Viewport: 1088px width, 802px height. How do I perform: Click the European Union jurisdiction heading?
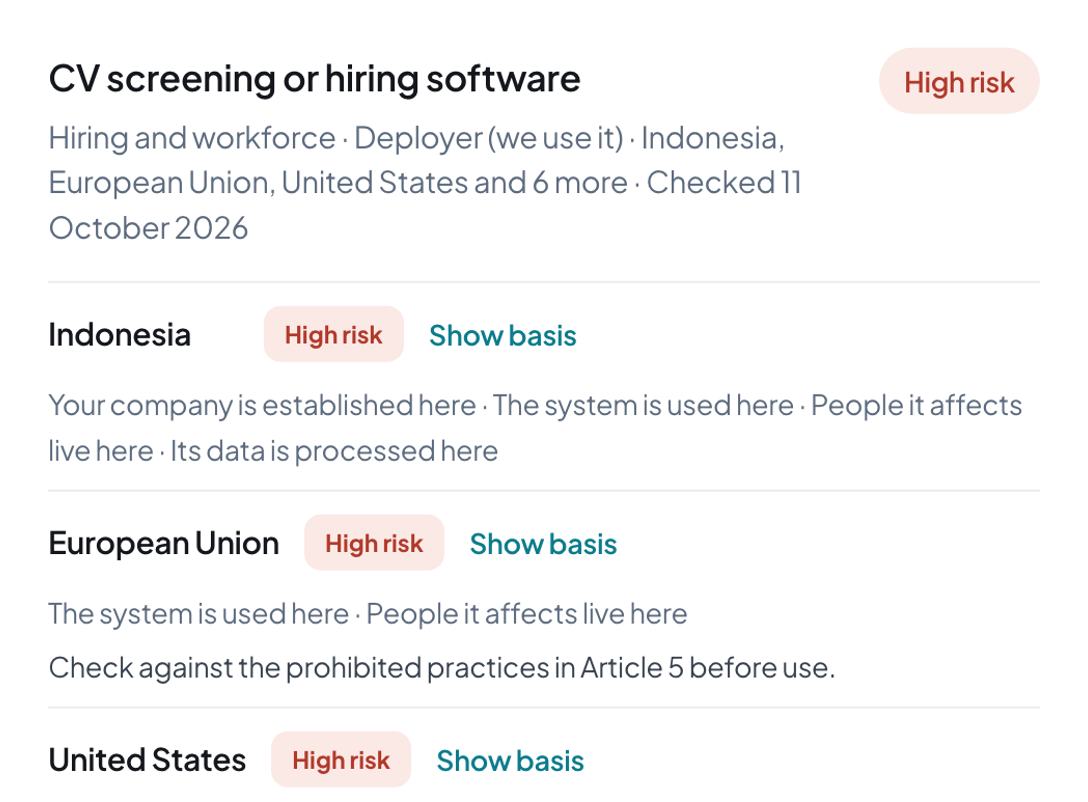164,543
